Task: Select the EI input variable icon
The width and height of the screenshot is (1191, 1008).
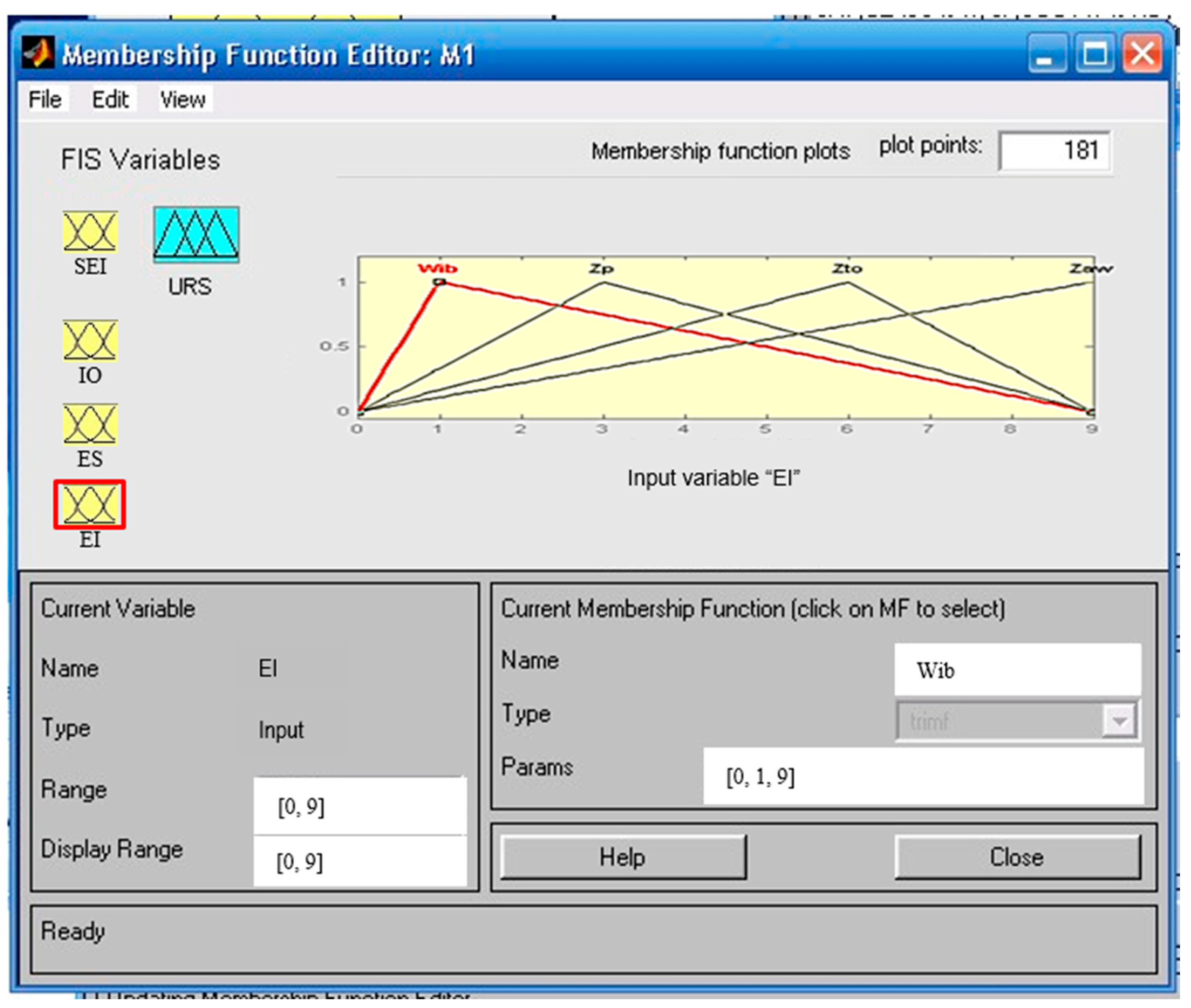Action: (90, 505)
